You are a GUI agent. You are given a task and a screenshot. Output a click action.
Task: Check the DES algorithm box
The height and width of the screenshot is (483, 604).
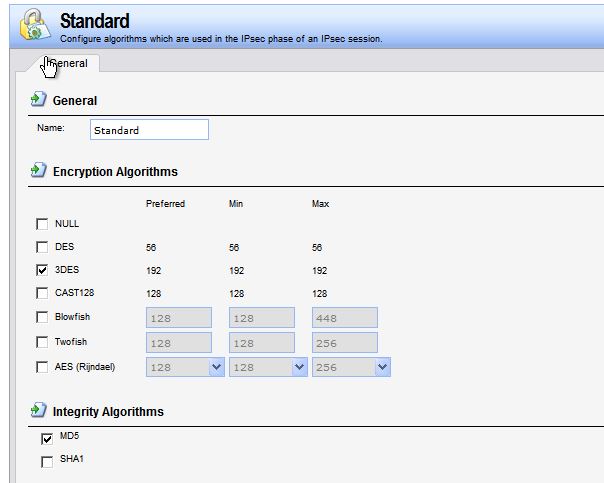42,247
